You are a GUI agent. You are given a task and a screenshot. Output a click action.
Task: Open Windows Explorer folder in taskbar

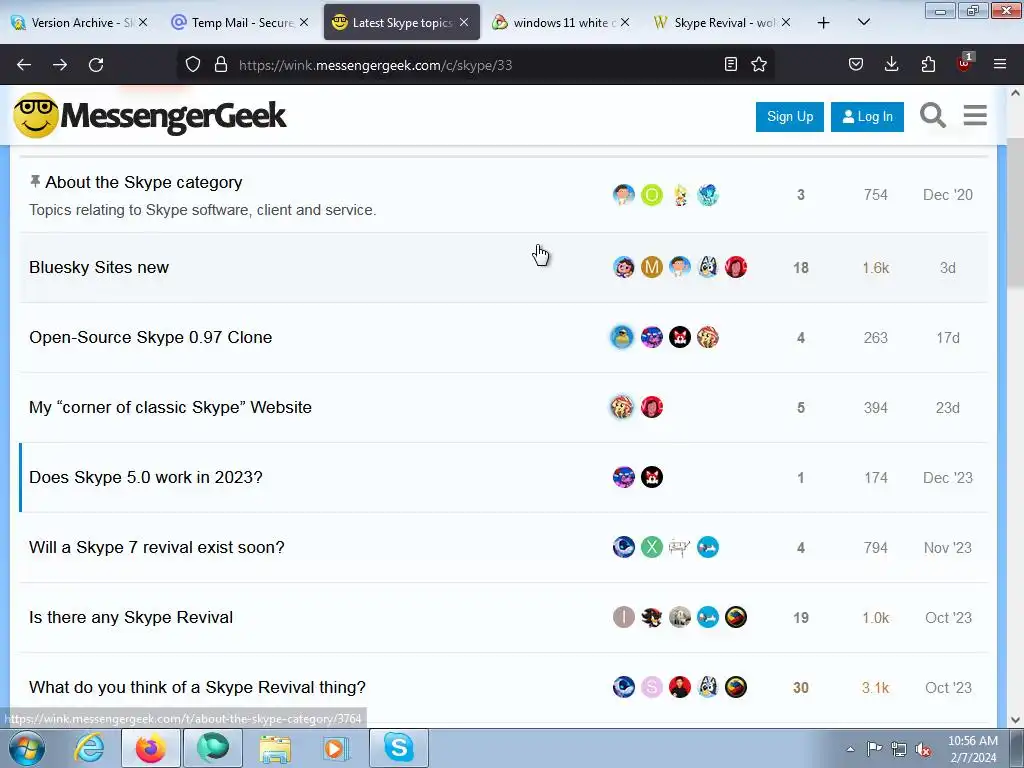[x=275, y=748]
